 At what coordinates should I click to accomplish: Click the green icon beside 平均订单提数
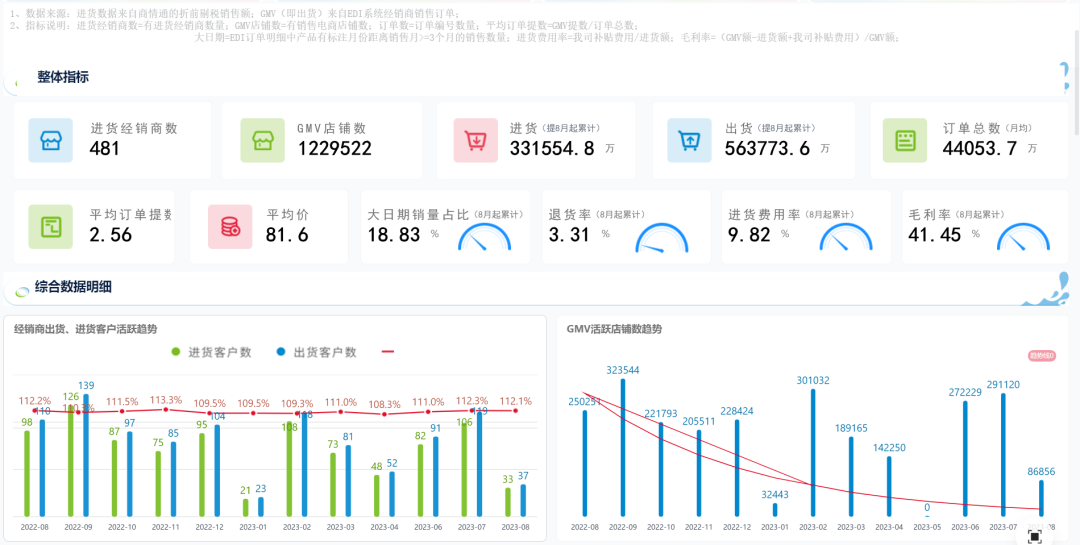[50, 227]
